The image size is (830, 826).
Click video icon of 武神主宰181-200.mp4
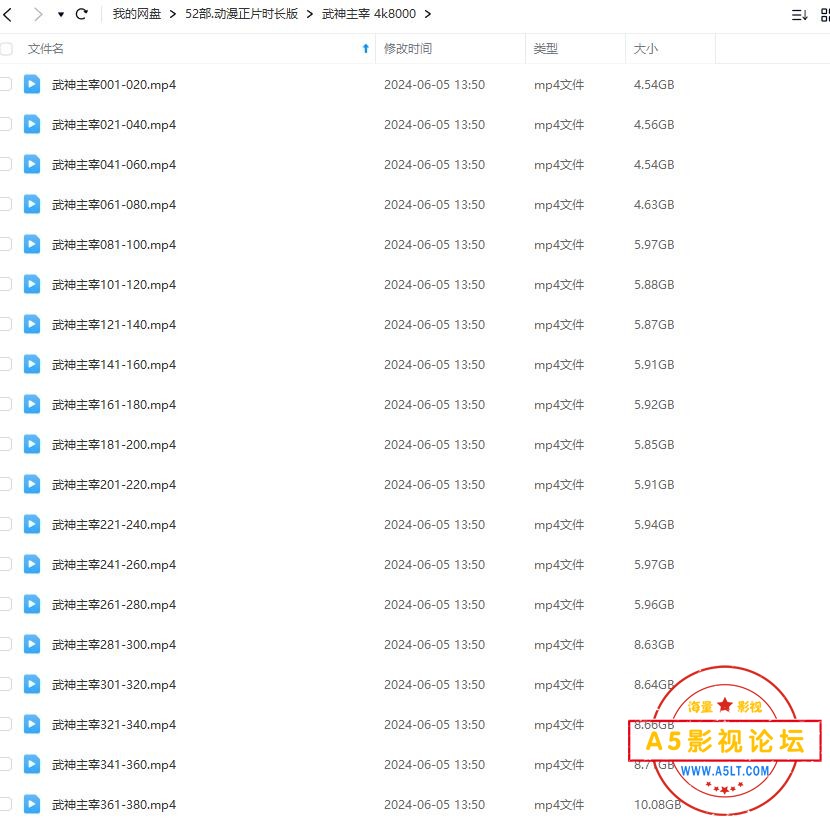(32, 444)
